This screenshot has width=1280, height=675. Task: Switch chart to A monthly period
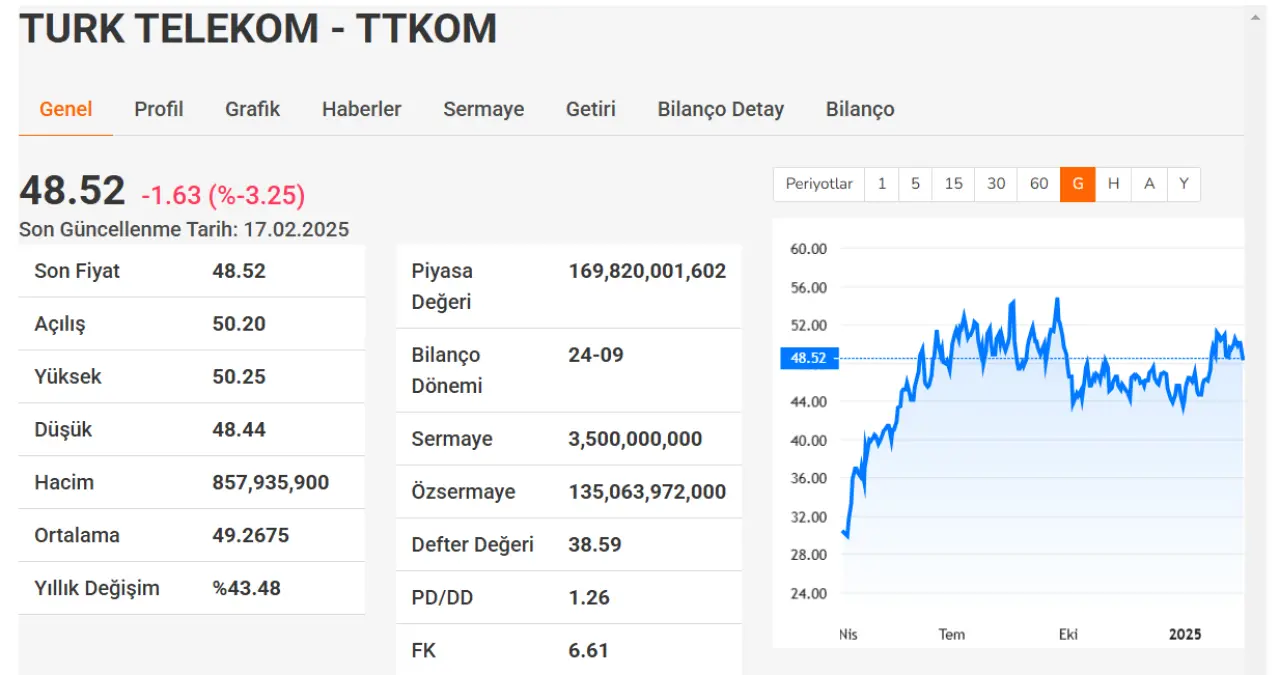pyautogui.click(x=1149, y=184)
